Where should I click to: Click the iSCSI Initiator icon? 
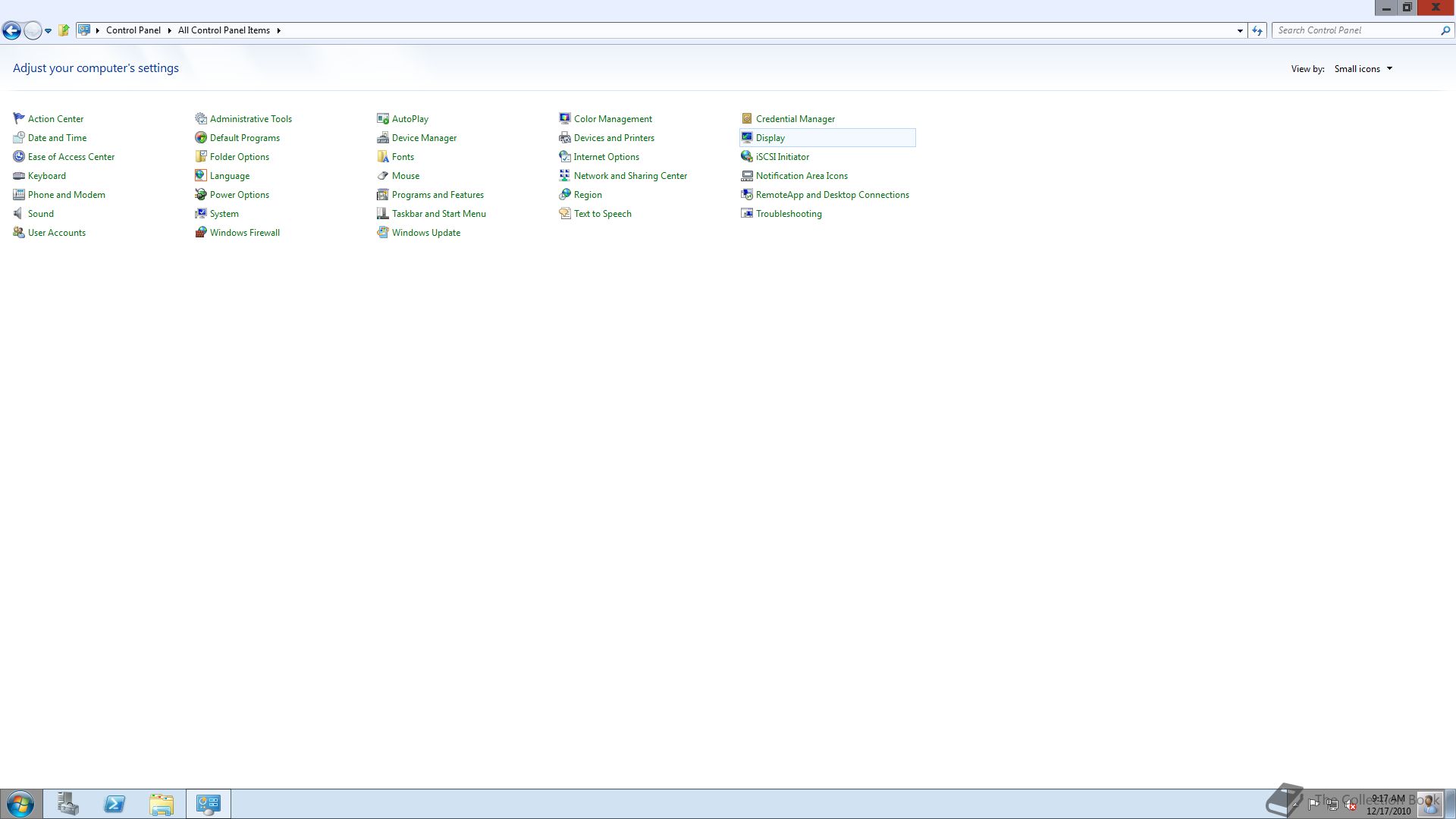747,156
